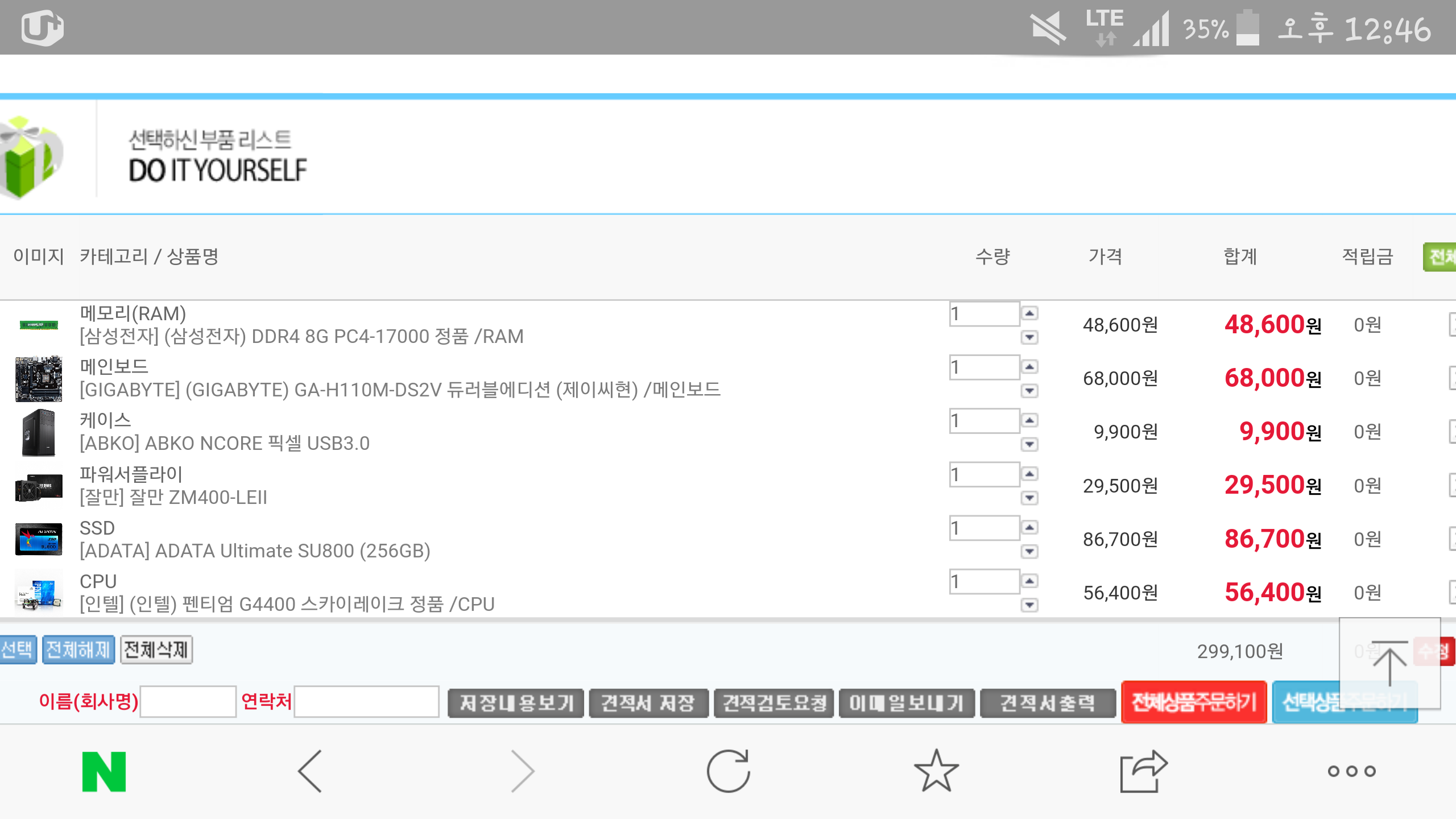
Task: Bookmark the page with the star icon
Action: click(936, 771)
